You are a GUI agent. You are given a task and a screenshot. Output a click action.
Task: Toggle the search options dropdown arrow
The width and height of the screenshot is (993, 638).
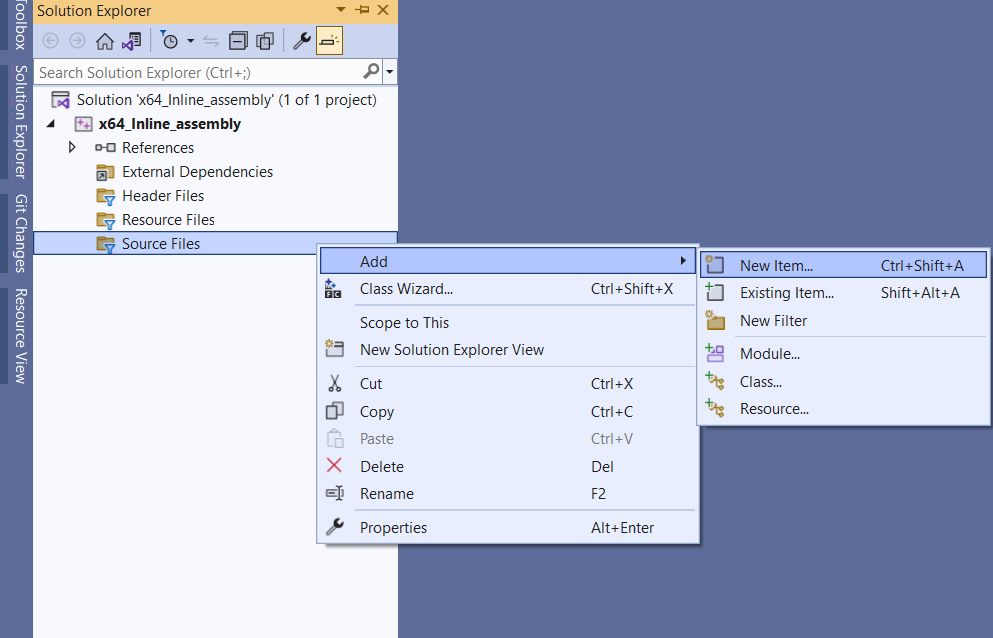pos(388,72)
